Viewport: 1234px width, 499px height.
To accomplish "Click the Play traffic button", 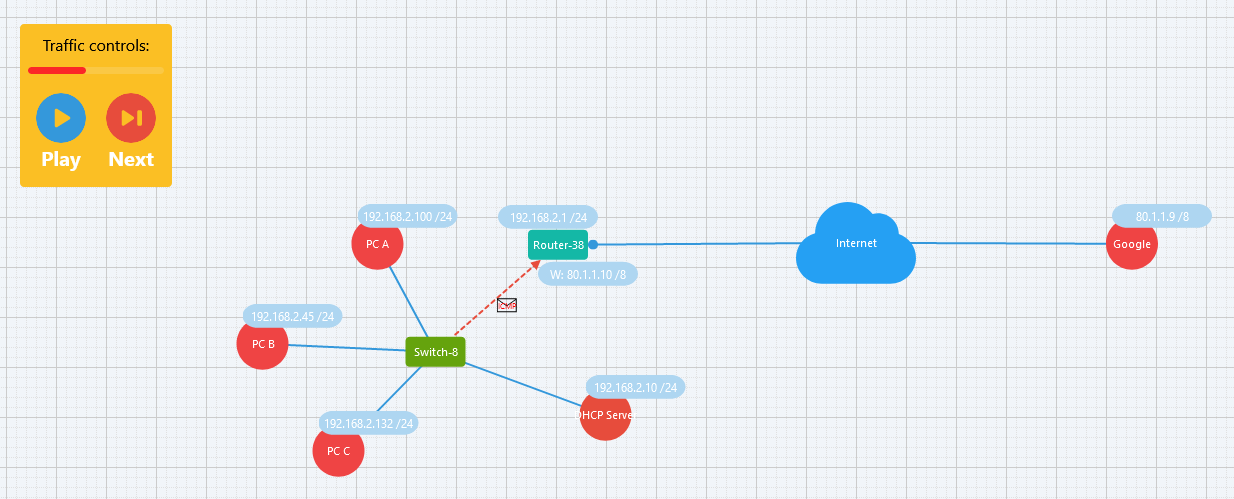I will (x=61, y=118).
